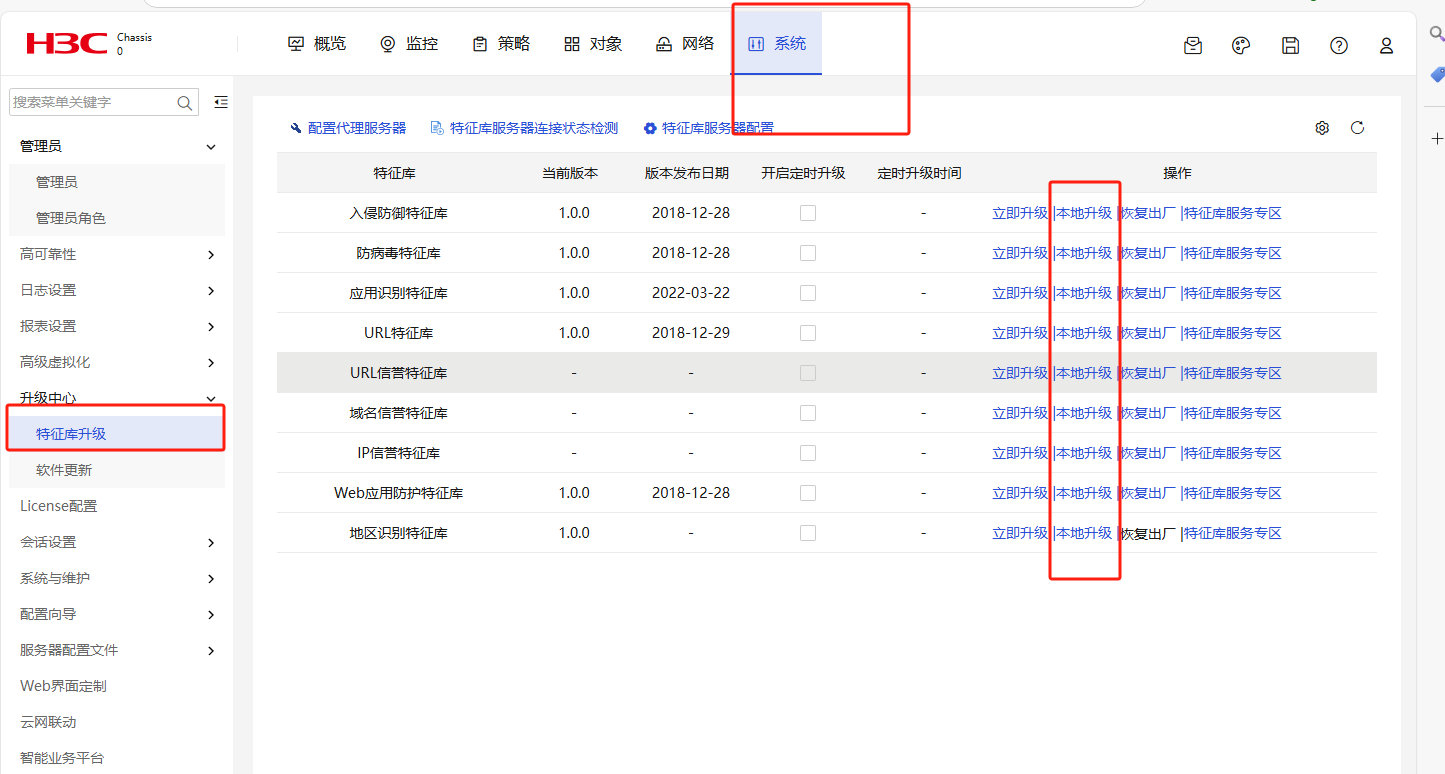The height and width of the screenshot is (774, 1445).
Task: Click the save configuration floppy icon
Action: 1290,45
